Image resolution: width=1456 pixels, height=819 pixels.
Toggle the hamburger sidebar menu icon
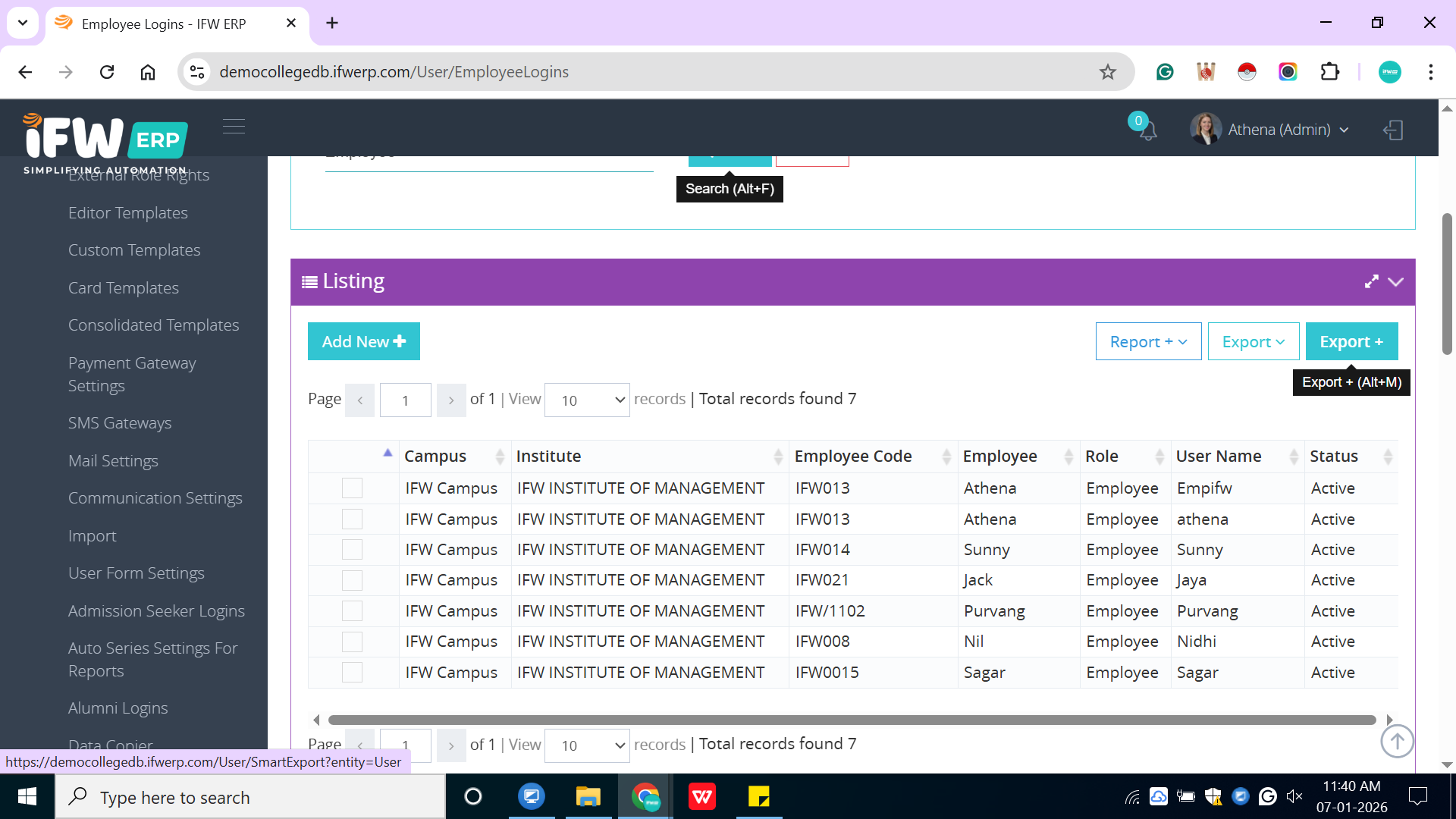(x=234, y=126)
